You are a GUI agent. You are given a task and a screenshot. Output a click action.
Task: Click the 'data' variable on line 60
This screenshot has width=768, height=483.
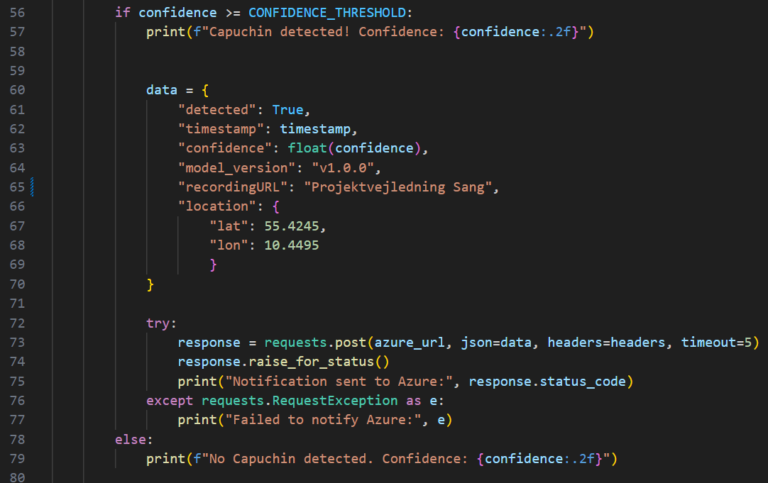(162, 90)
